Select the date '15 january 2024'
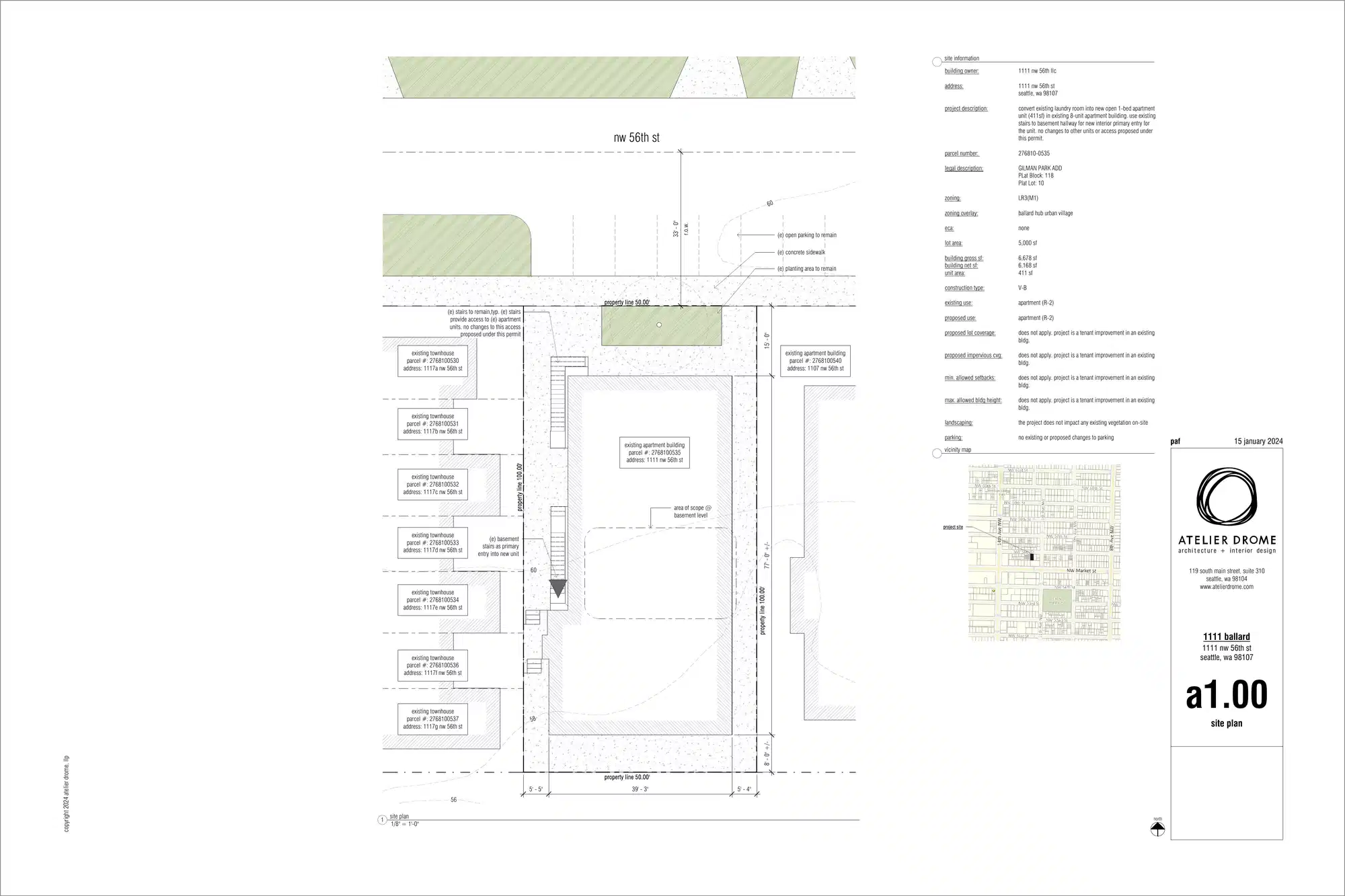Screen dimensions: 1345x896 (x=1258, y=442)
